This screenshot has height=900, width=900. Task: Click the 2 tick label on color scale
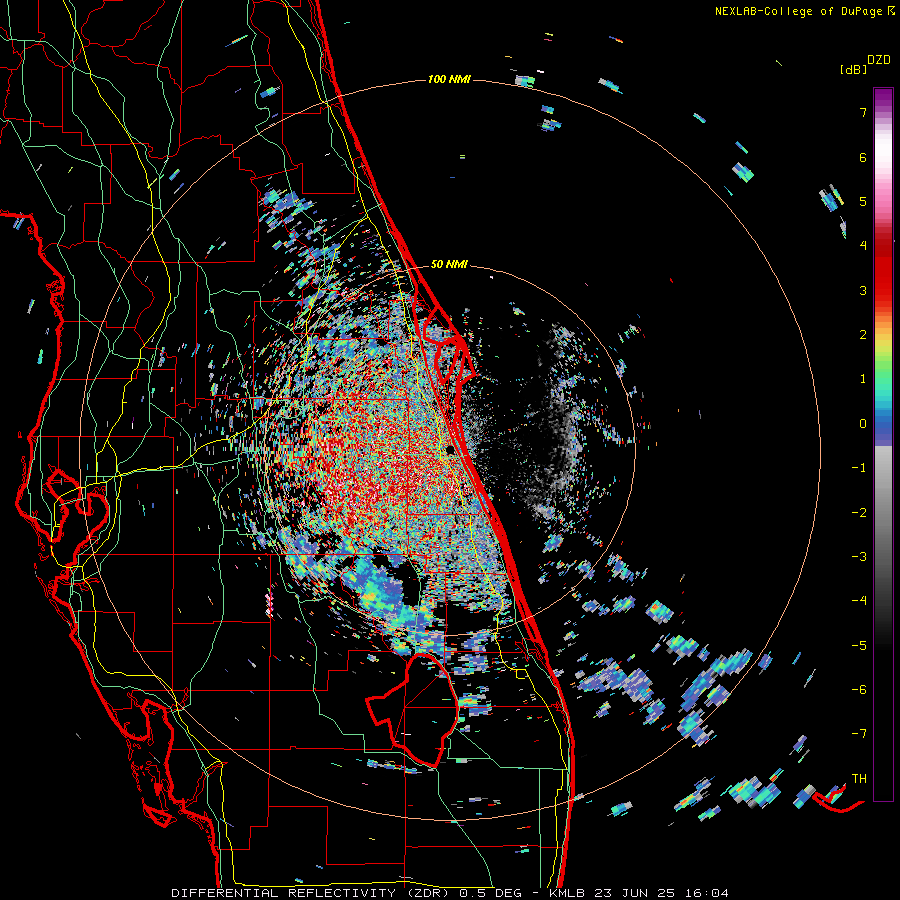pos(863,335)
